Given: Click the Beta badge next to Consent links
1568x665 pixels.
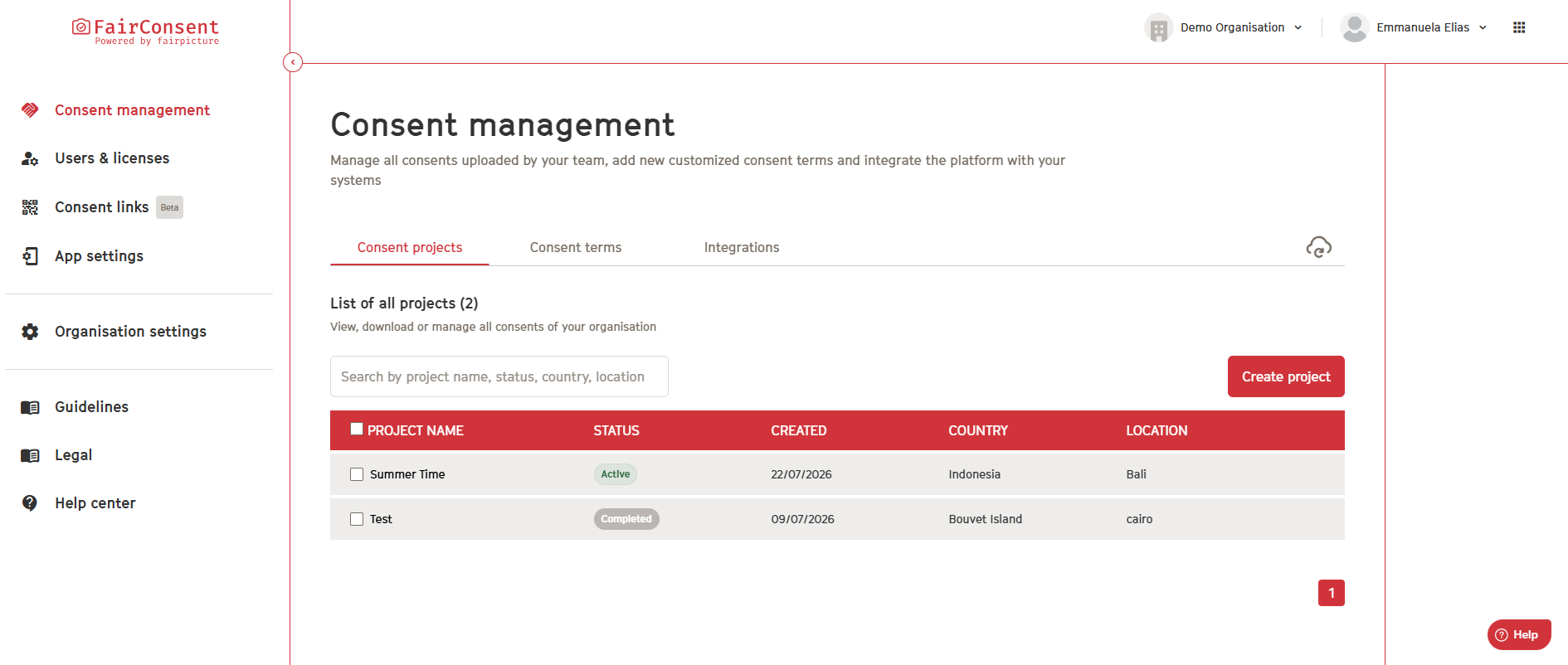Looking at the screenshot, I should click(x=169, y=207).
